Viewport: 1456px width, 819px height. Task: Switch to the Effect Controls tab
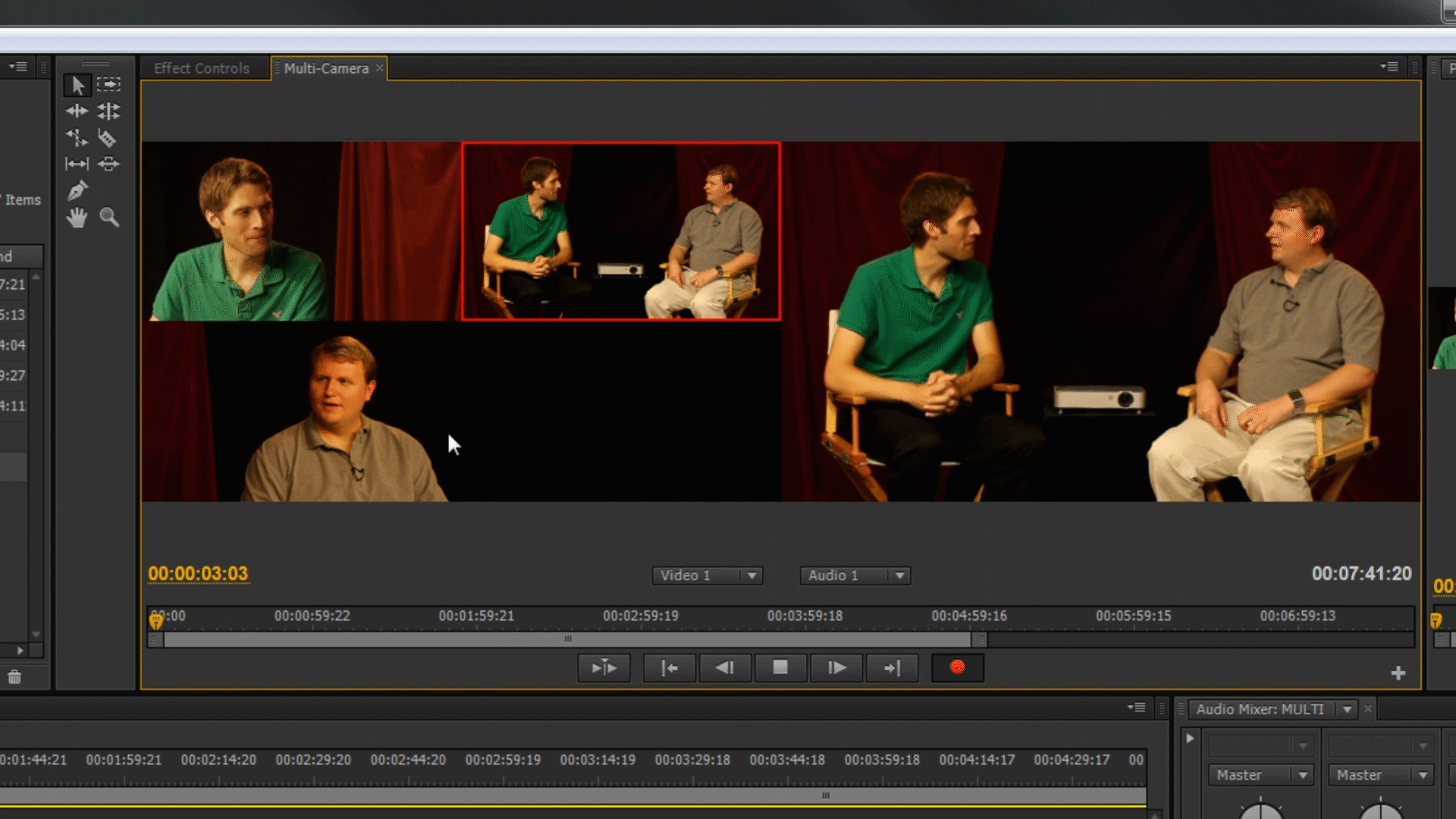pos(202,68)
